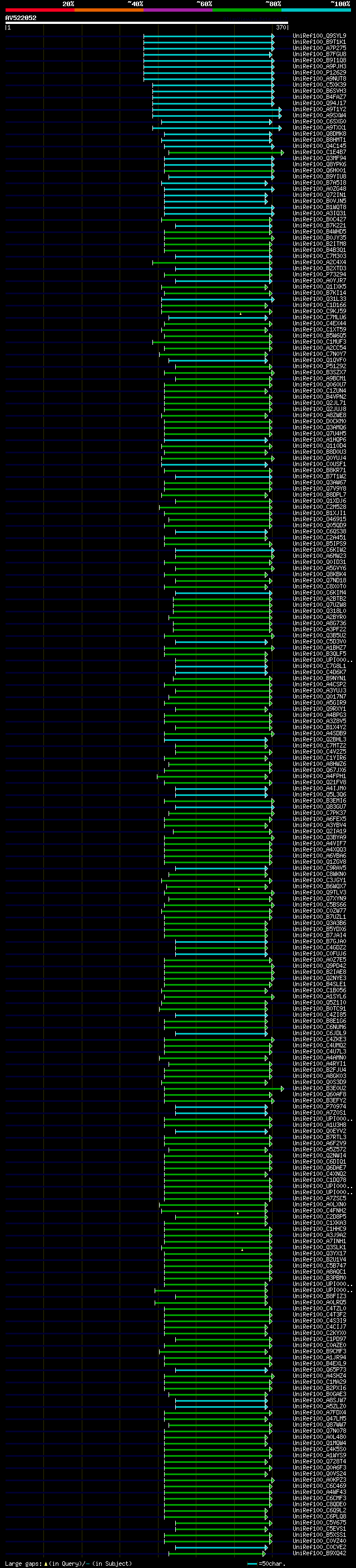Open hit UniRef100_B9T1K1

pyautogui.click(x=319, y=42)
